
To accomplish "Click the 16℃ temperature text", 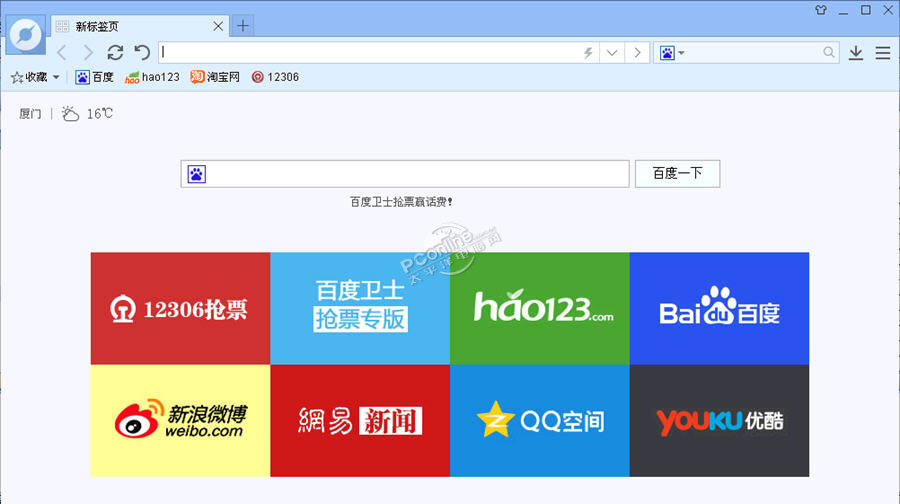I will tap(100, 114).
